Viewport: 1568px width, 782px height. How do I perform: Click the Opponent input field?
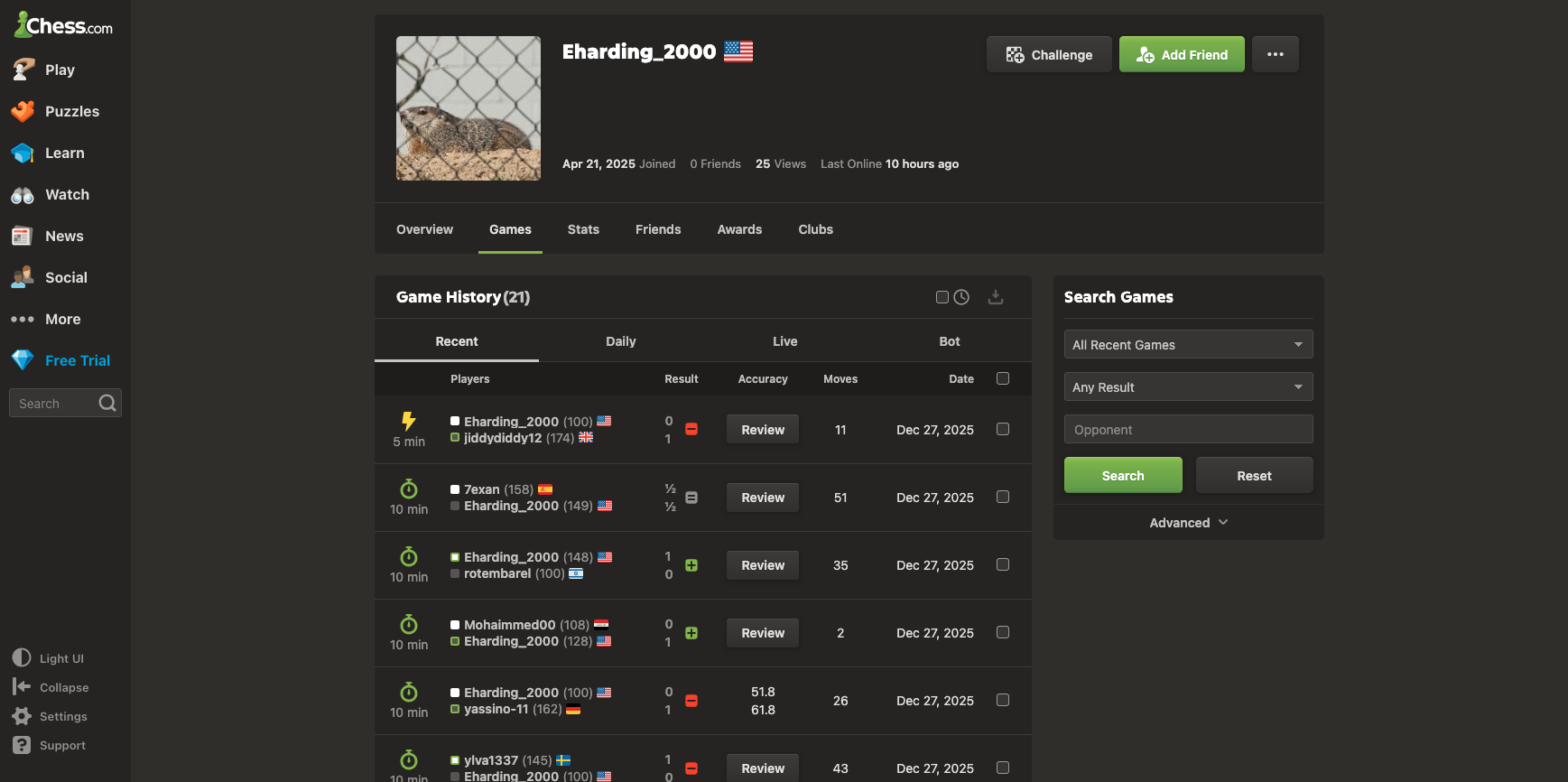tap(1187, 430)
